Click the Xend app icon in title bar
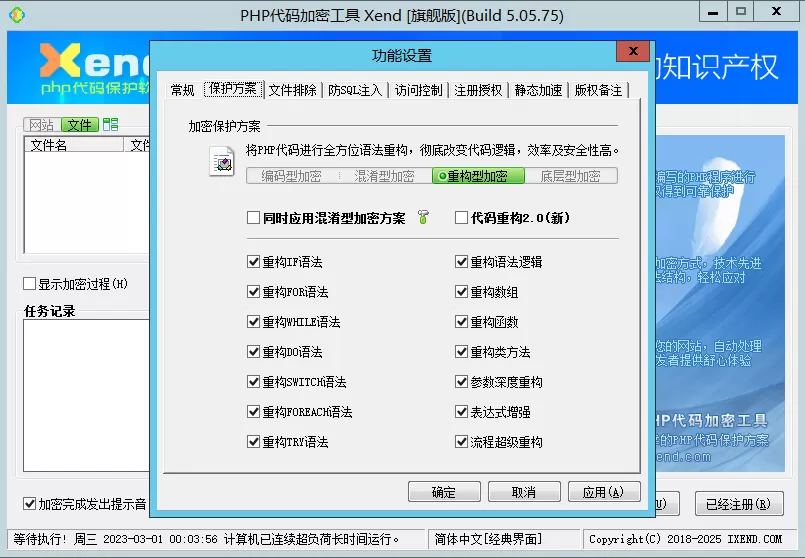 16,15
